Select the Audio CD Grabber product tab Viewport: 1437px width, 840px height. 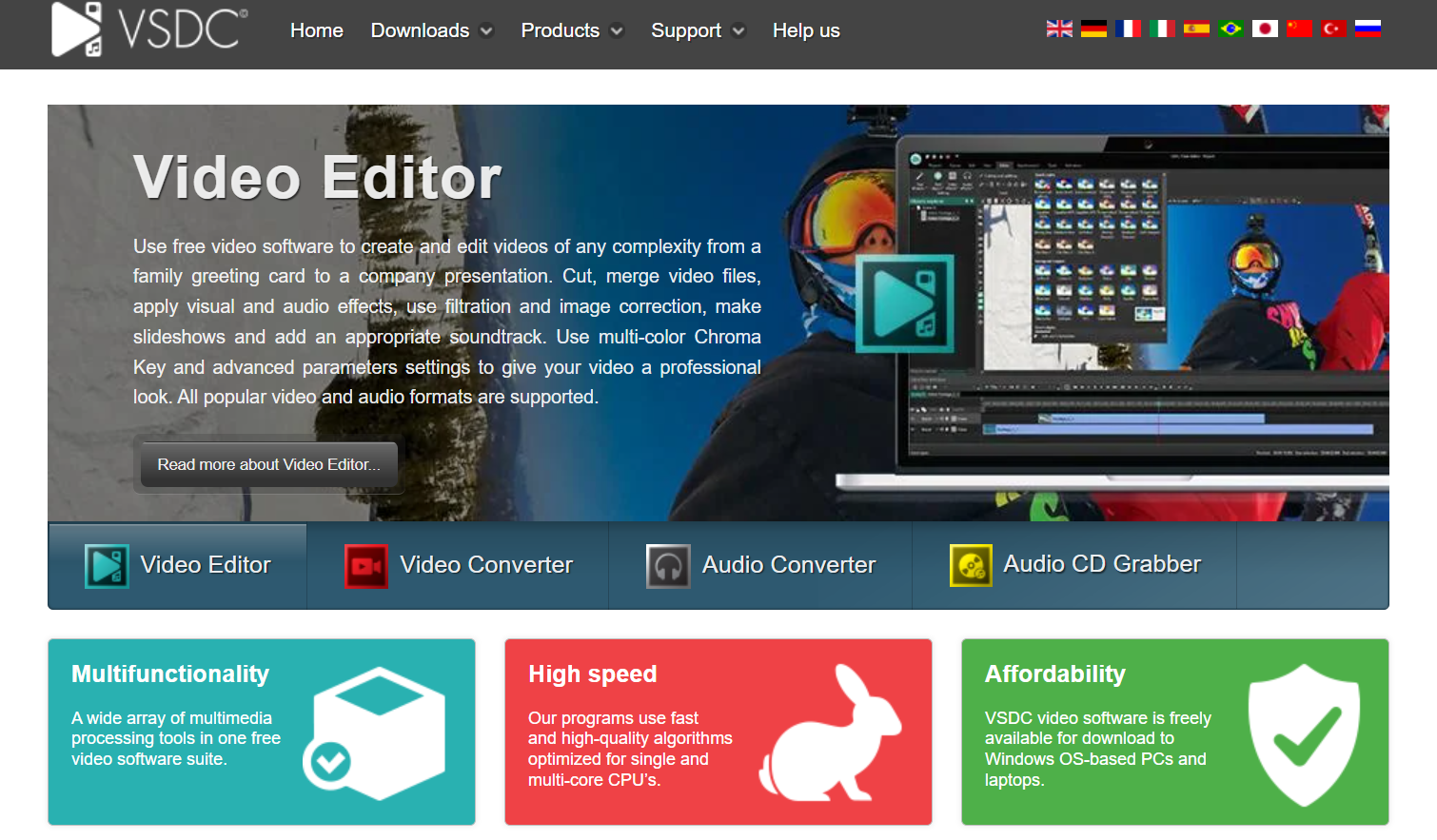point(1074,566)
